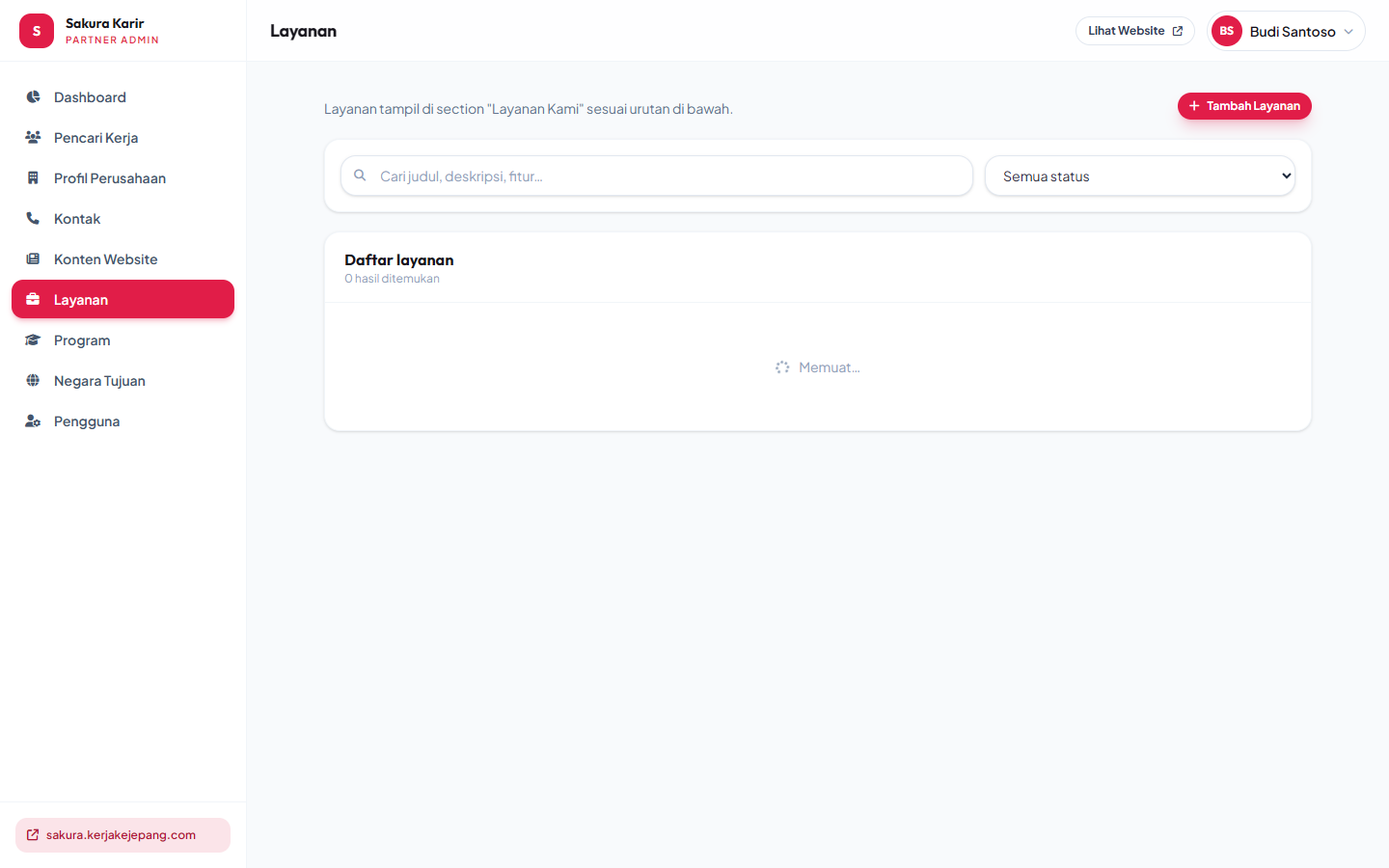Click the BS avatar circle
Viewport: 1389px width, 868px height.
(1227, 31)
